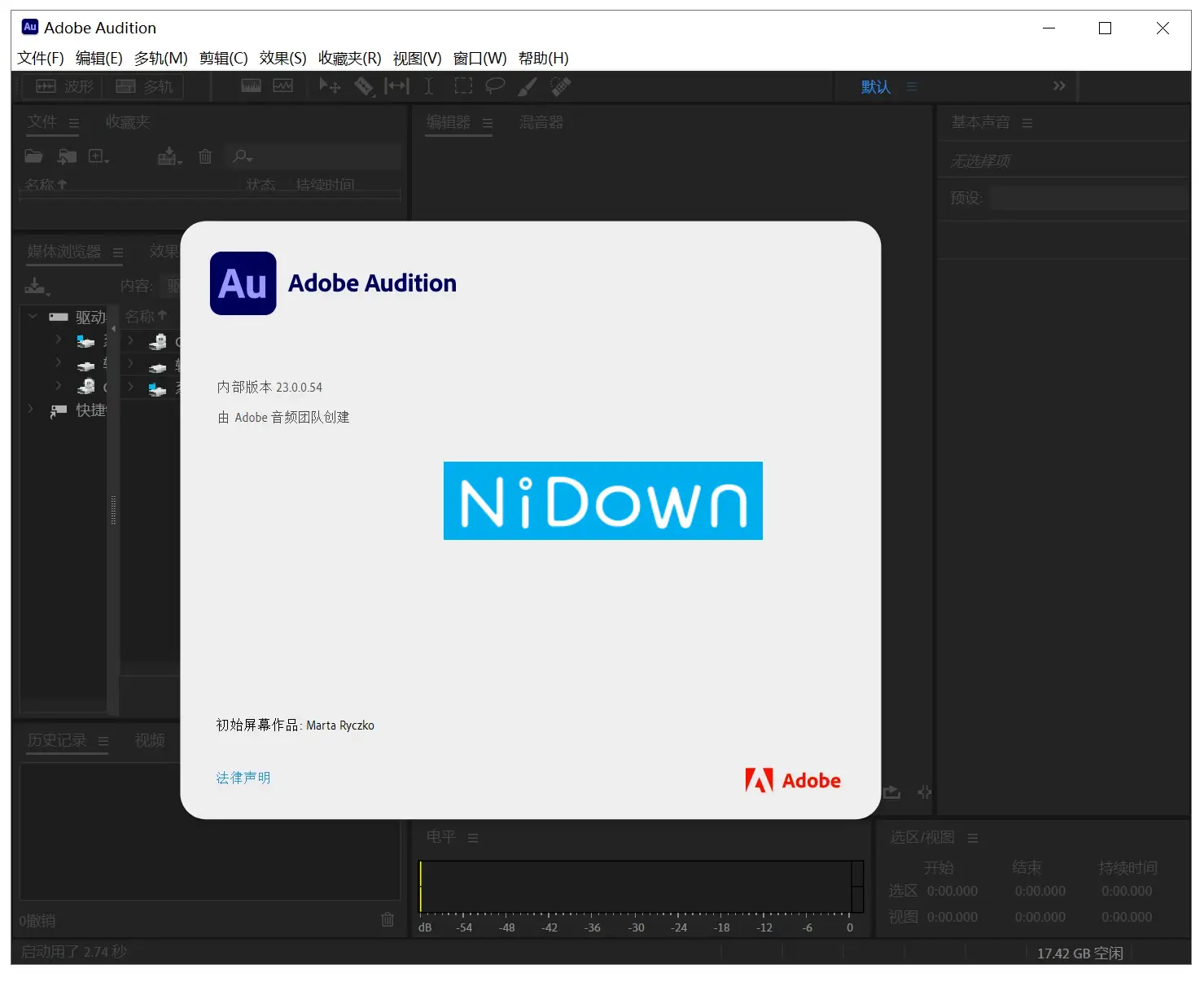Image resolution: width=1204 pixels, height=982 pixels.
Task: Click the search field in Files panel
Action: tap(315, 156)
